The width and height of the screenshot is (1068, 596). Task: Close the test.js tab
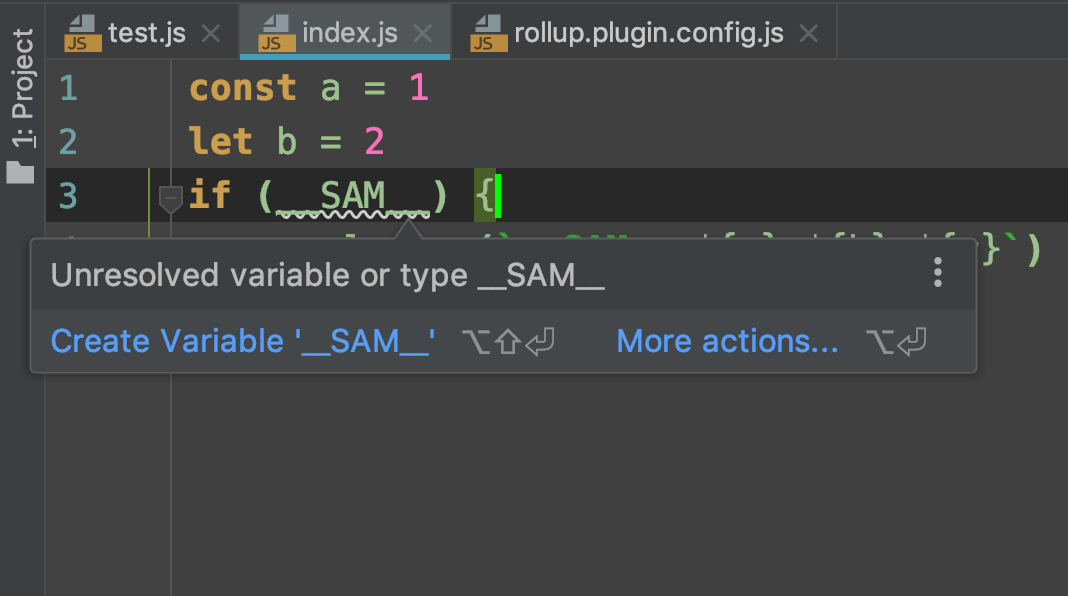pos(210,34)
